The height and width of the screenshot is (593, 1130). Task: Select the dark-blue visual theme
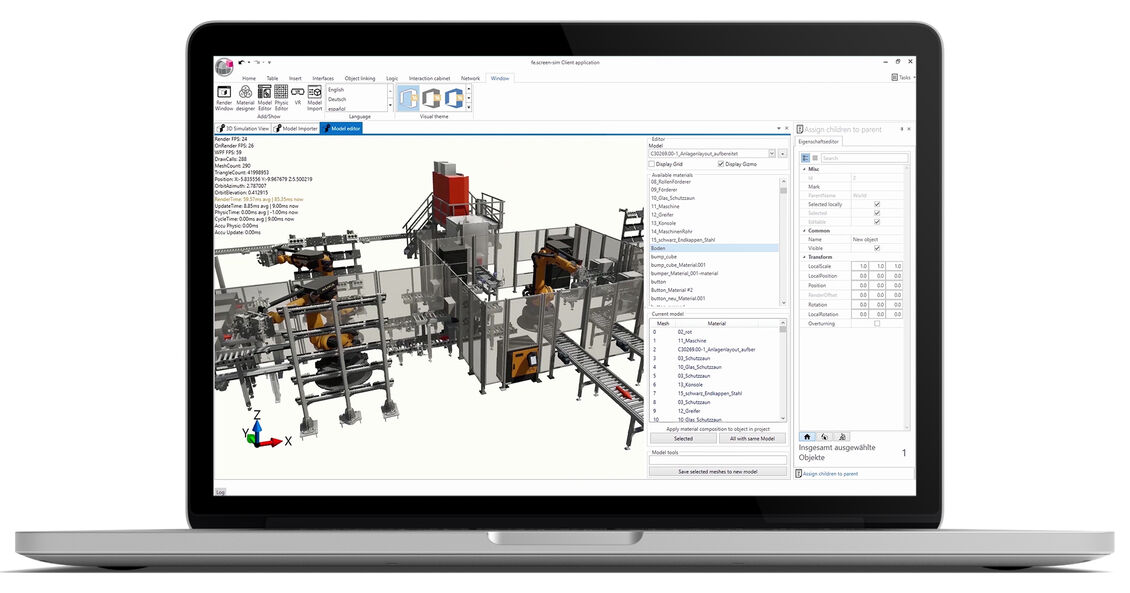pyautogui.click(x=453, y=98)
